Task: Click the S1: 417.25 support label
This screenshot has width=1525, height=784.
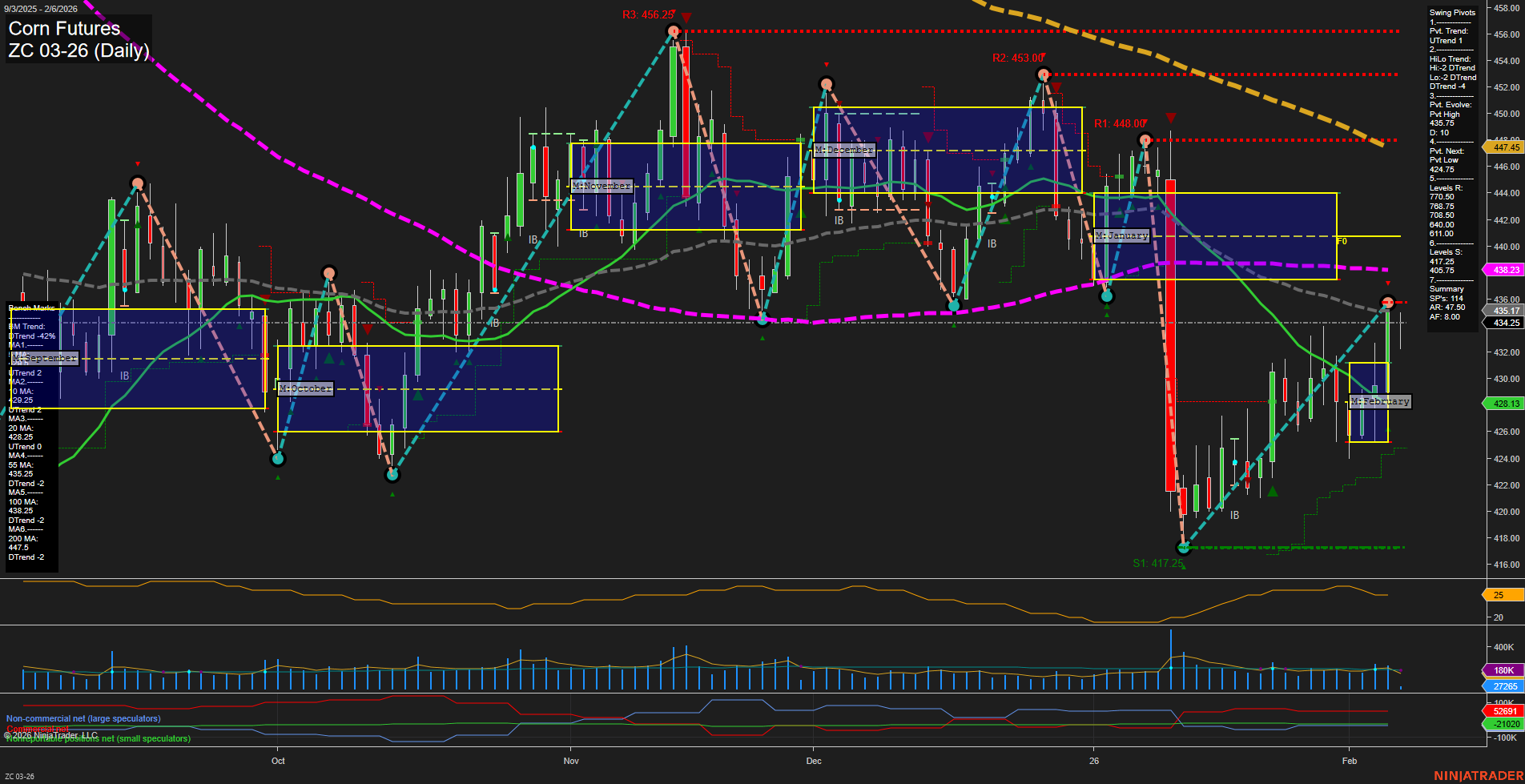Action: [x=1157, y=563]
